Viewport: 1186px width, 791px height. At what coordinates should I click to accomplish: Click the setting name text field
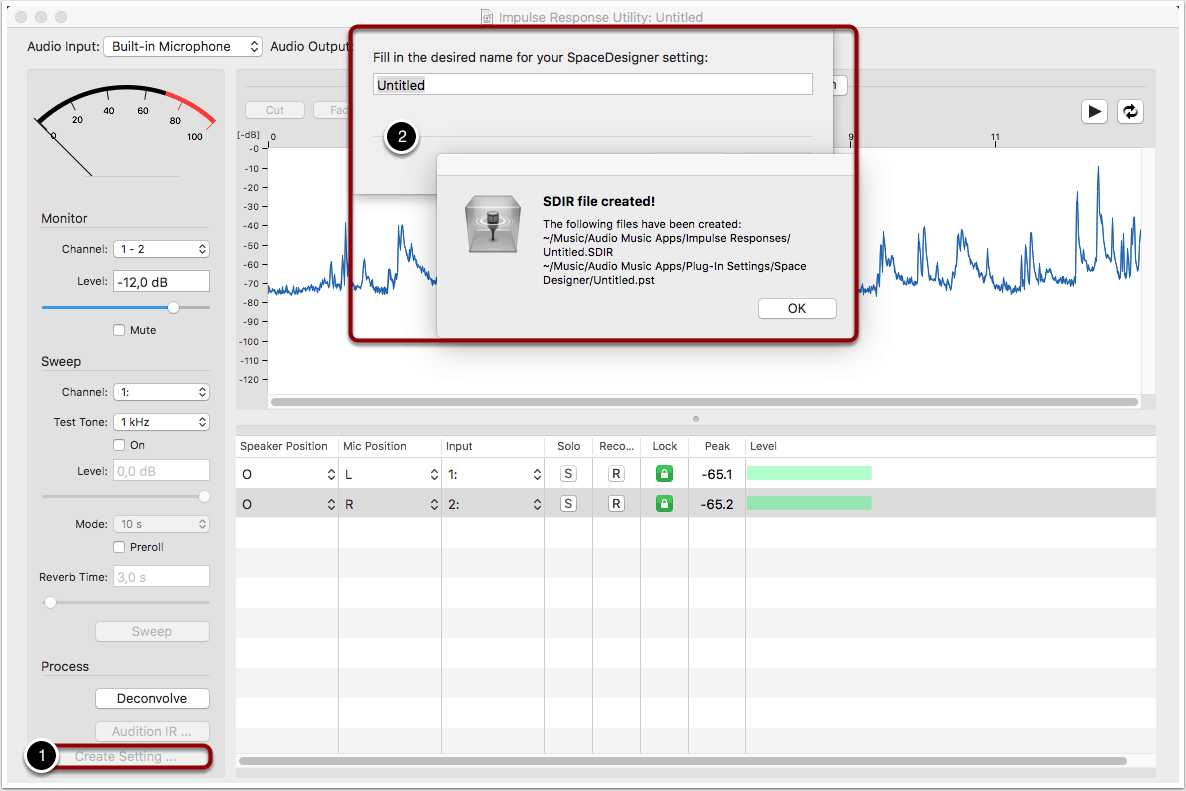[x=593, y=85]
